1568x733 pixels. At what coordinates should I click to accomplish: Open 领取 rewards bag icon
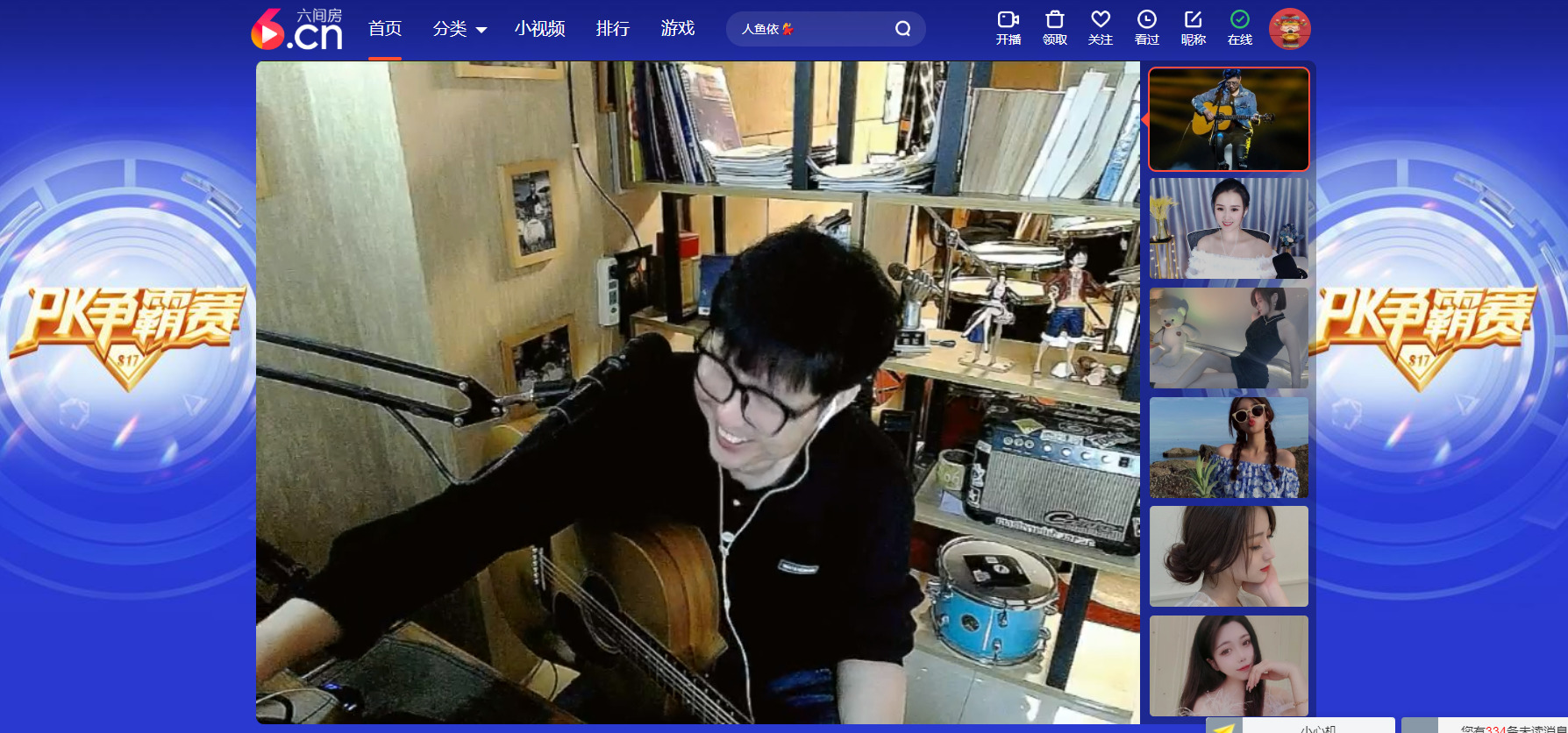(1055, 28)
